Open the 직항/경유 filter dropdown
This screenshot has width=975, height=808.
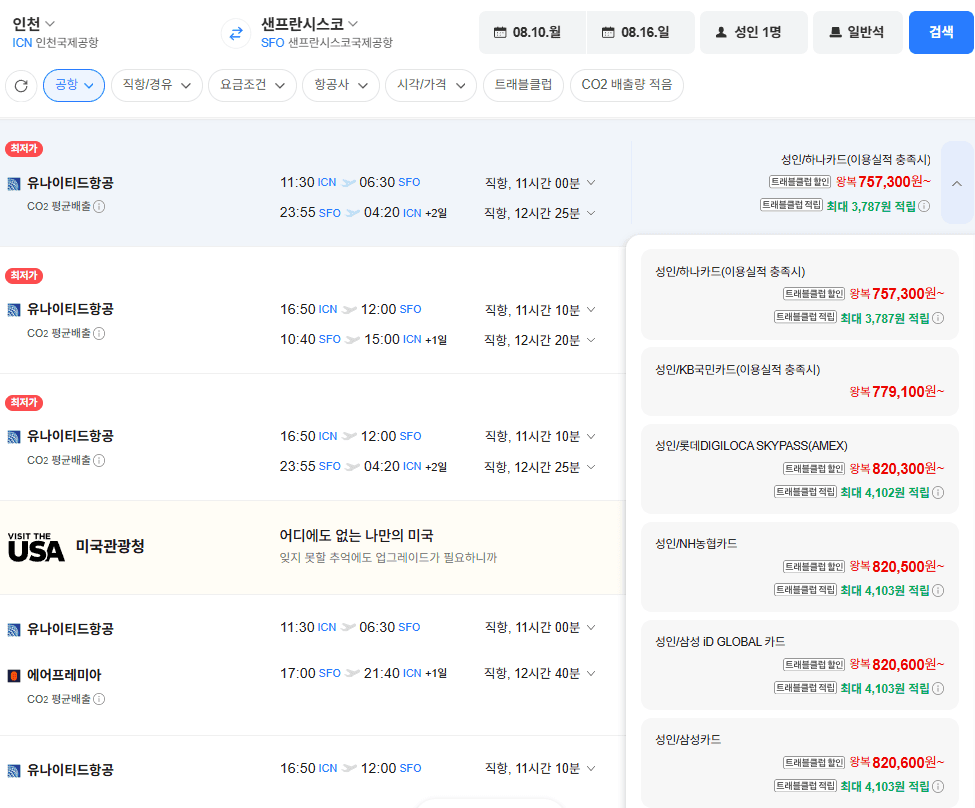coord(157,85)
